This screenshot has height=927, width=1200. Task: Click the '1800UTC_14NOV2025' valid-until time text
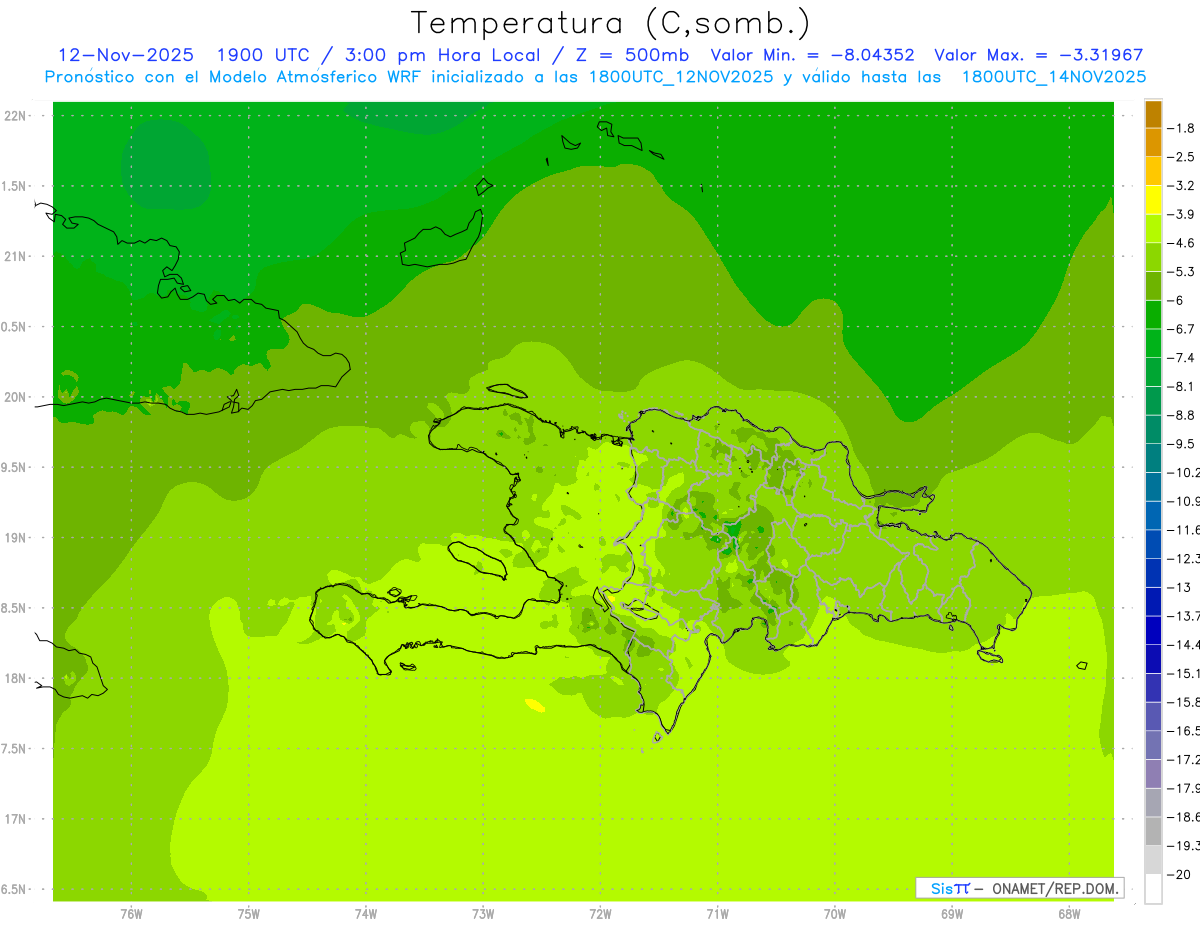(x=1054, y=77)
